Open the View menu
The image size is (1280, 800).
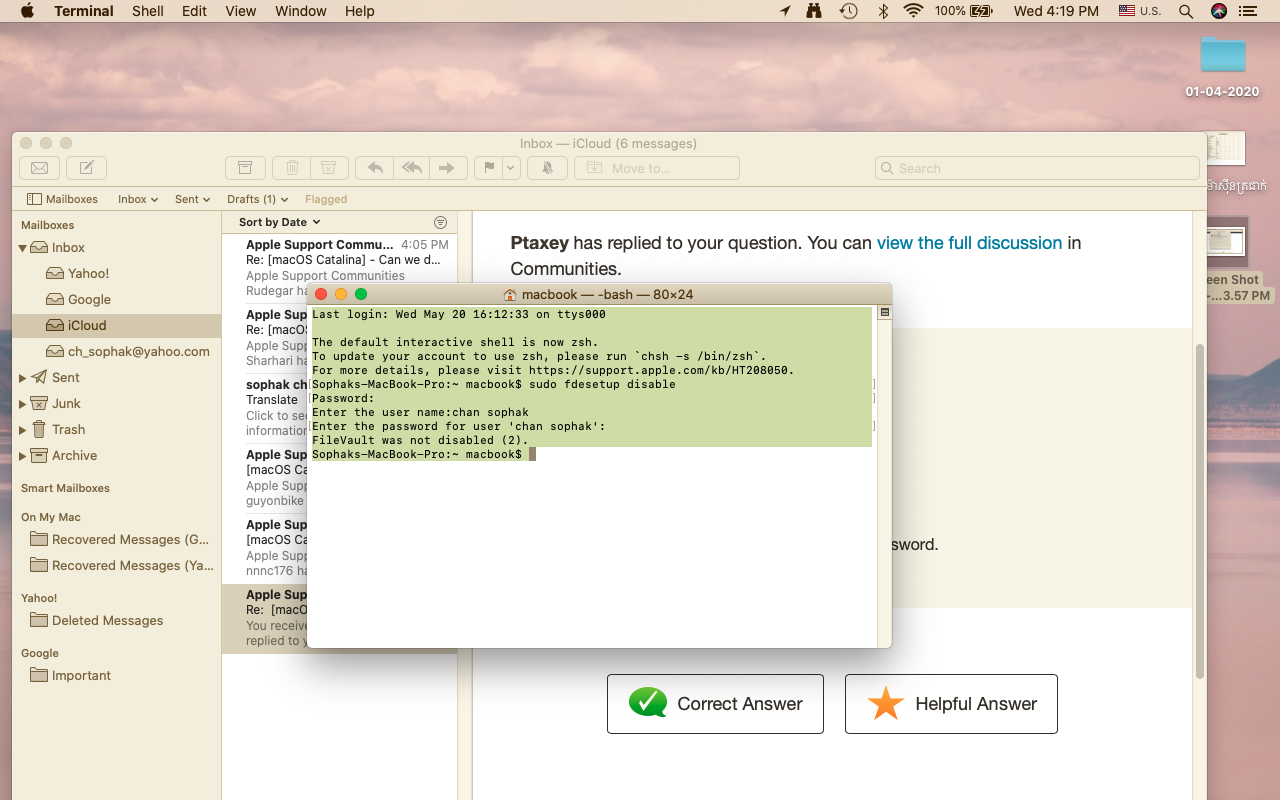pos(241,11)
